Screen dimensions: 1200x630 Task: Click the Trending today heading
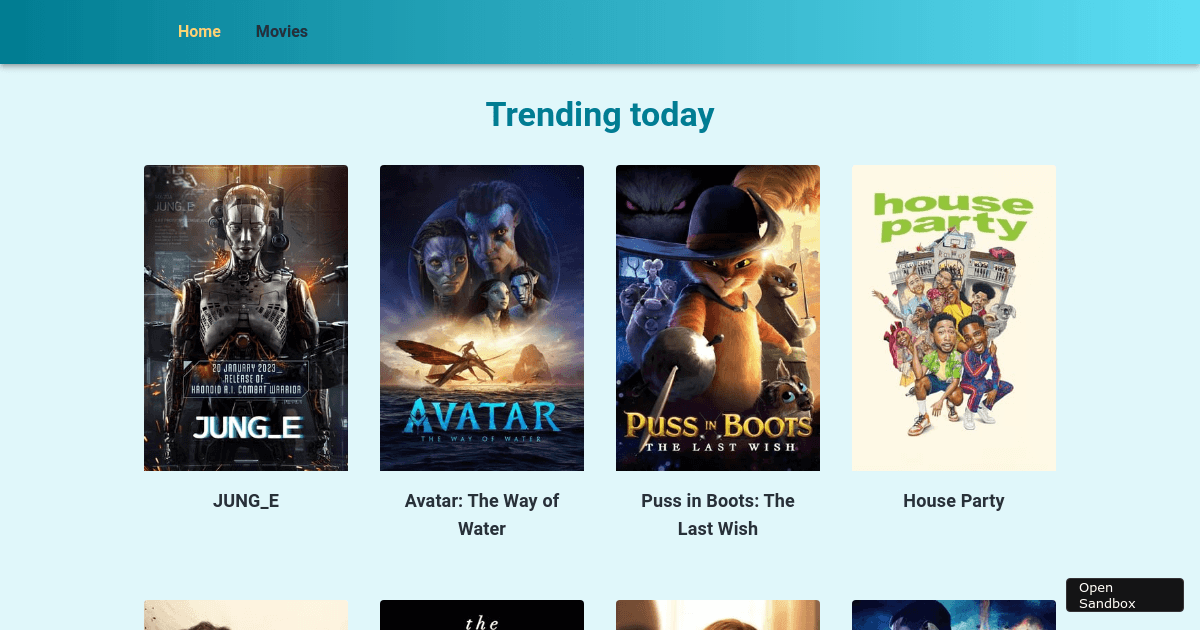click(x=600, y=115)
